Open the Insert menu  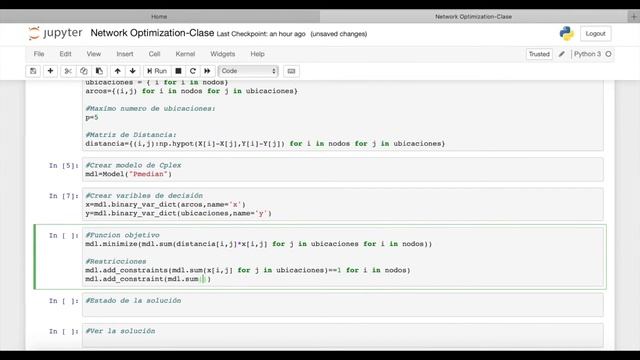(125, 54)
